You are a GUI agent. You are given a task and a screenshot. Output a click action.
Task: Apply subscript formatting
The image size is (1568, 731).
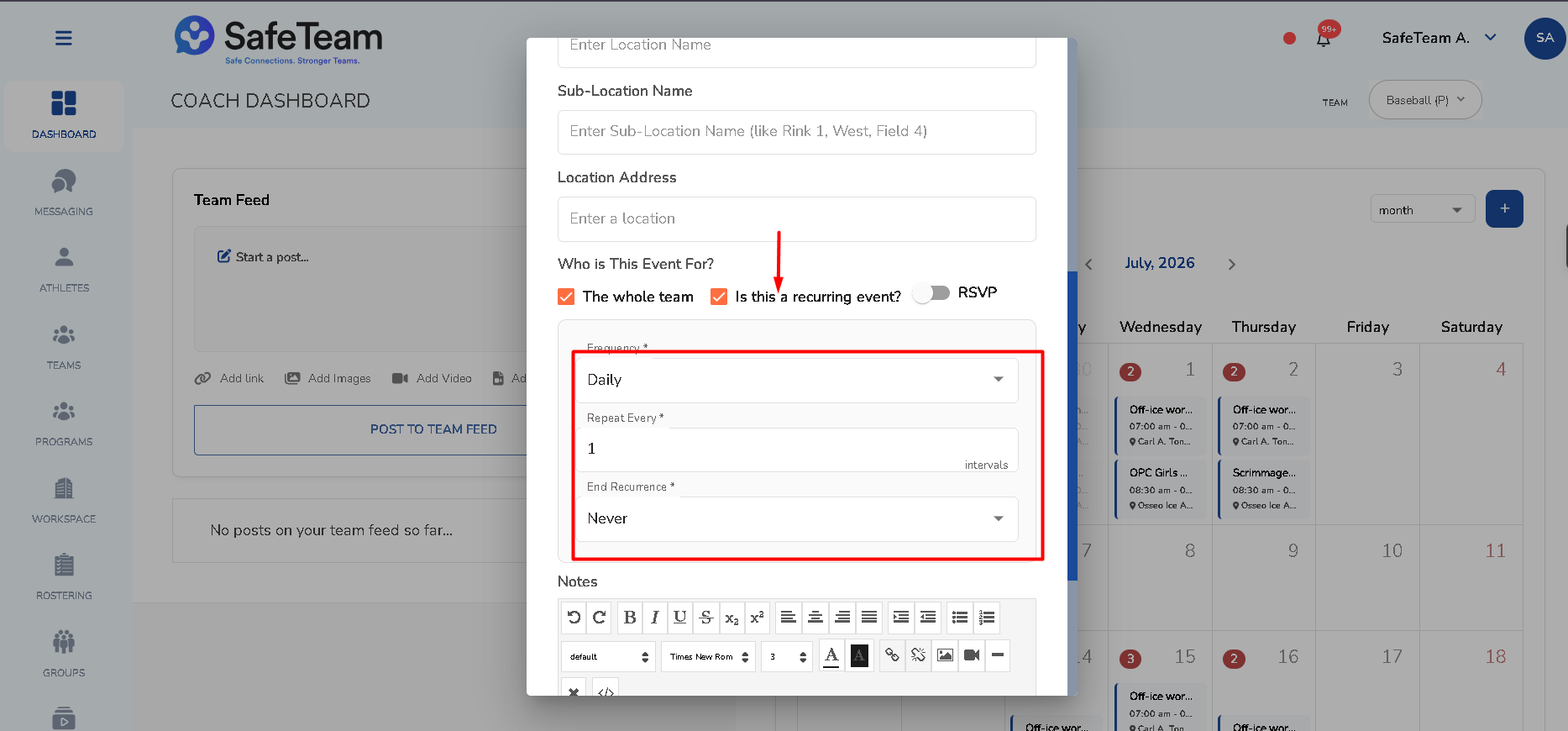click(732, 618)
